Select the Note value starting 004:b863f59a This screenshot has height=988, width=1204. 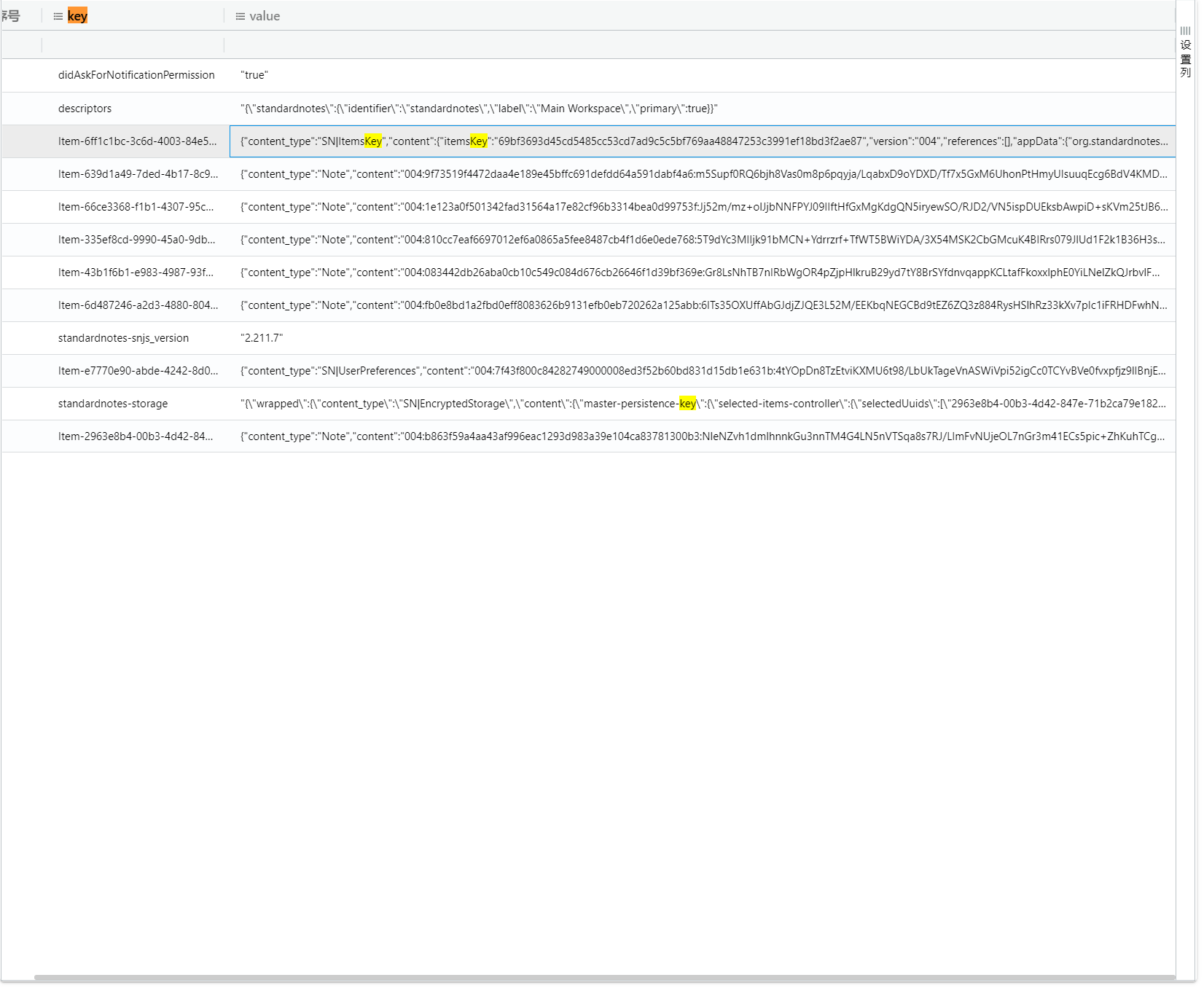coord(702,436)
